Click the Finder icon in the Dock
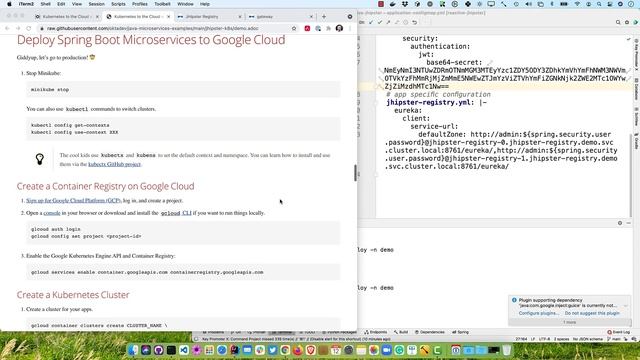The image size is (640, 360). coord(133,350)
